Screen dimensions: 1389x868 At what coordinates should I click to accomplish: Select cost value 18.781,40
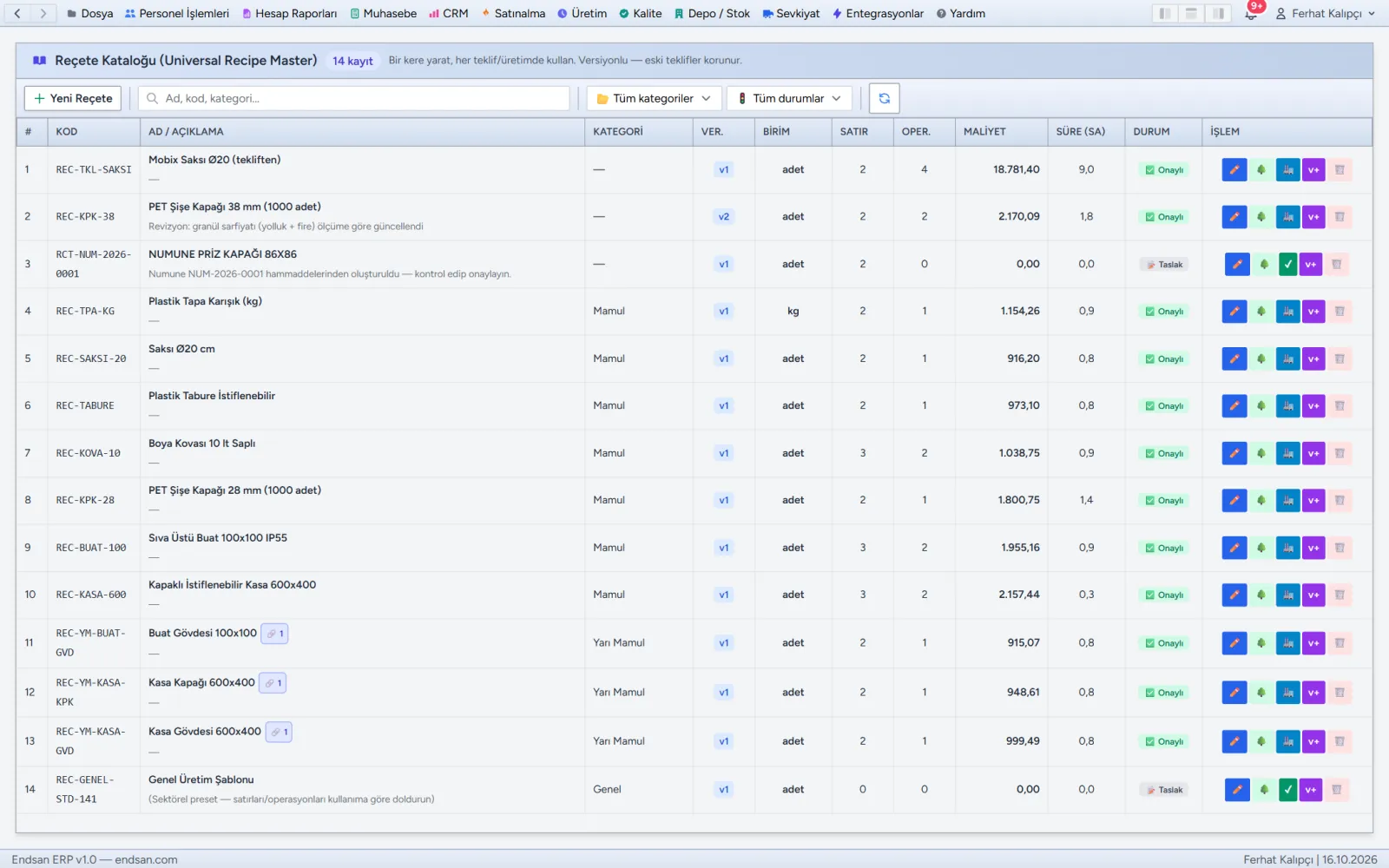(1016, 170)
